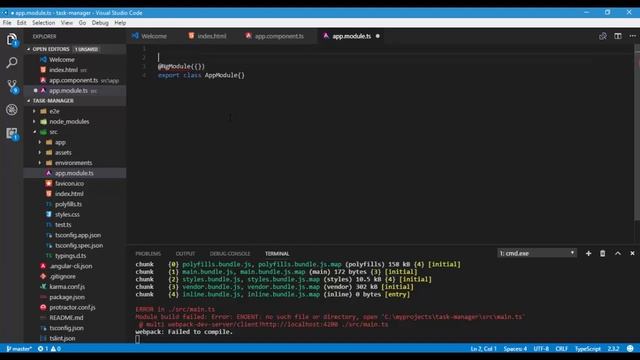Open the Extensions view in activity bar

[12, 133]
